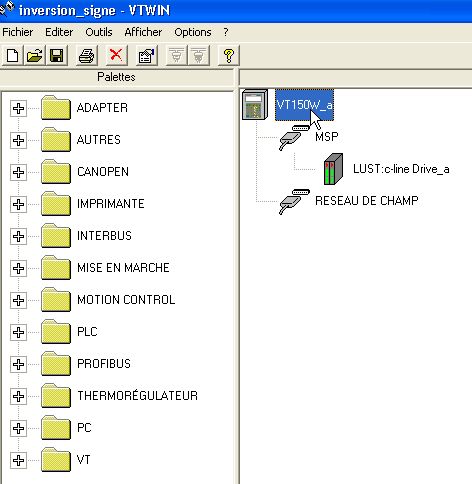Expand the MOTION CONTROL palette folder

(18, 300)
